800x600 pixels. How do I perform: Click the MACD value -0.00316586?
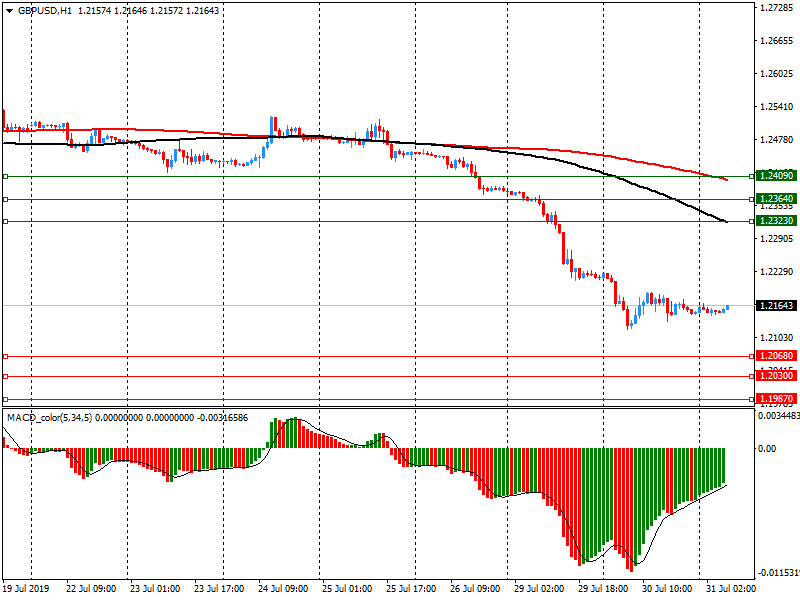click(x=222, y=418)
